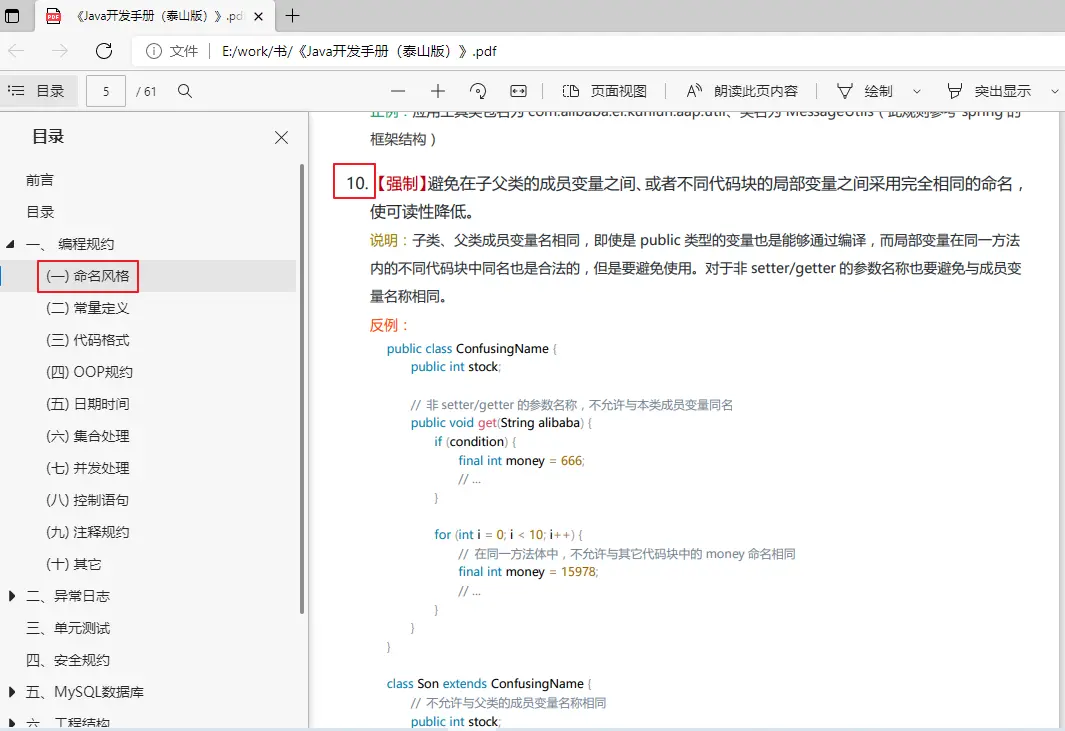
Task: Click 朗读此页内容 read aloud button
Action: (x=742, y=91)
